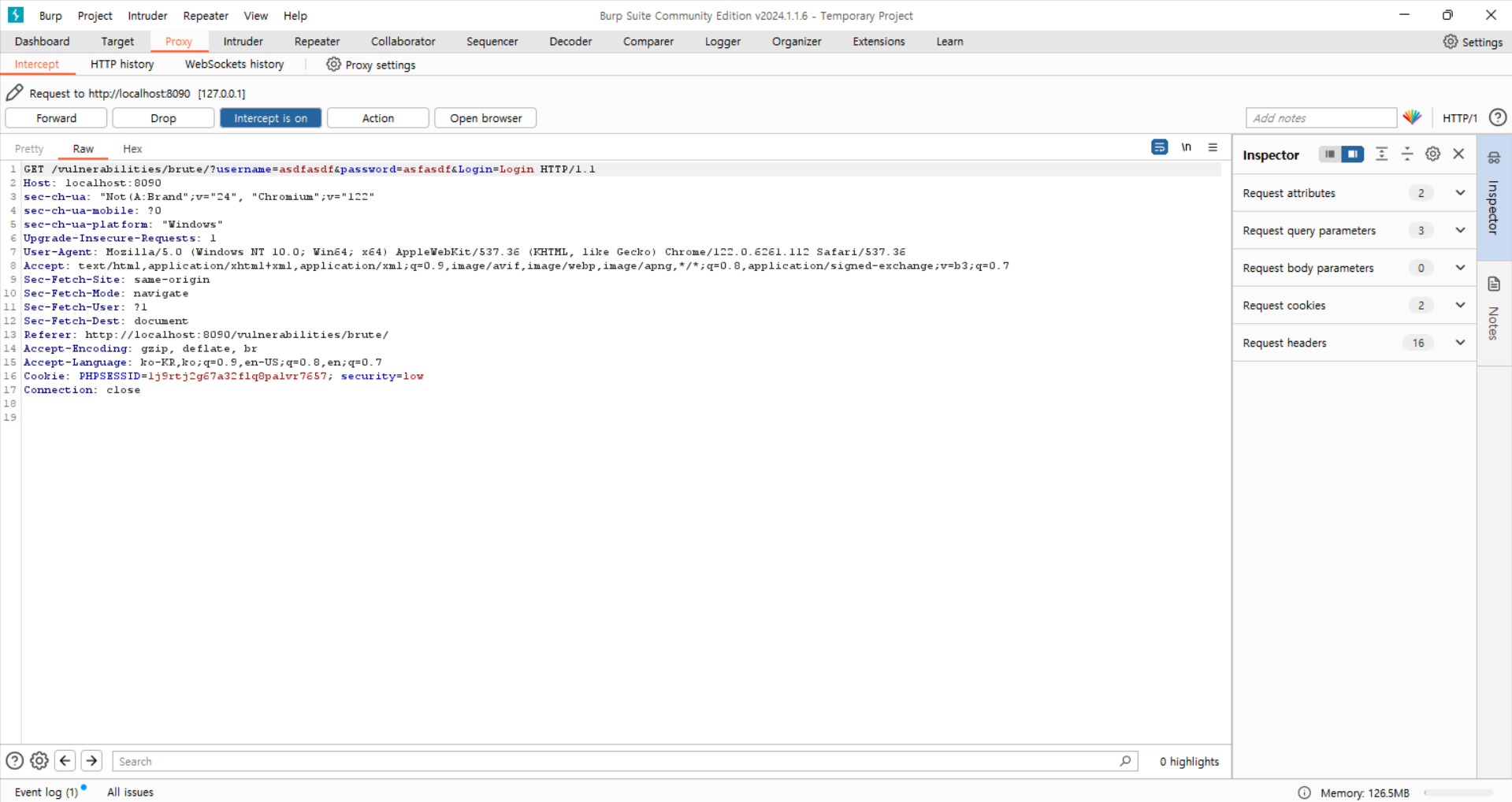This screenshot has height=802, width=1512.
Task: Click the help question mark beside HTTP/1
Action: 1497,117
